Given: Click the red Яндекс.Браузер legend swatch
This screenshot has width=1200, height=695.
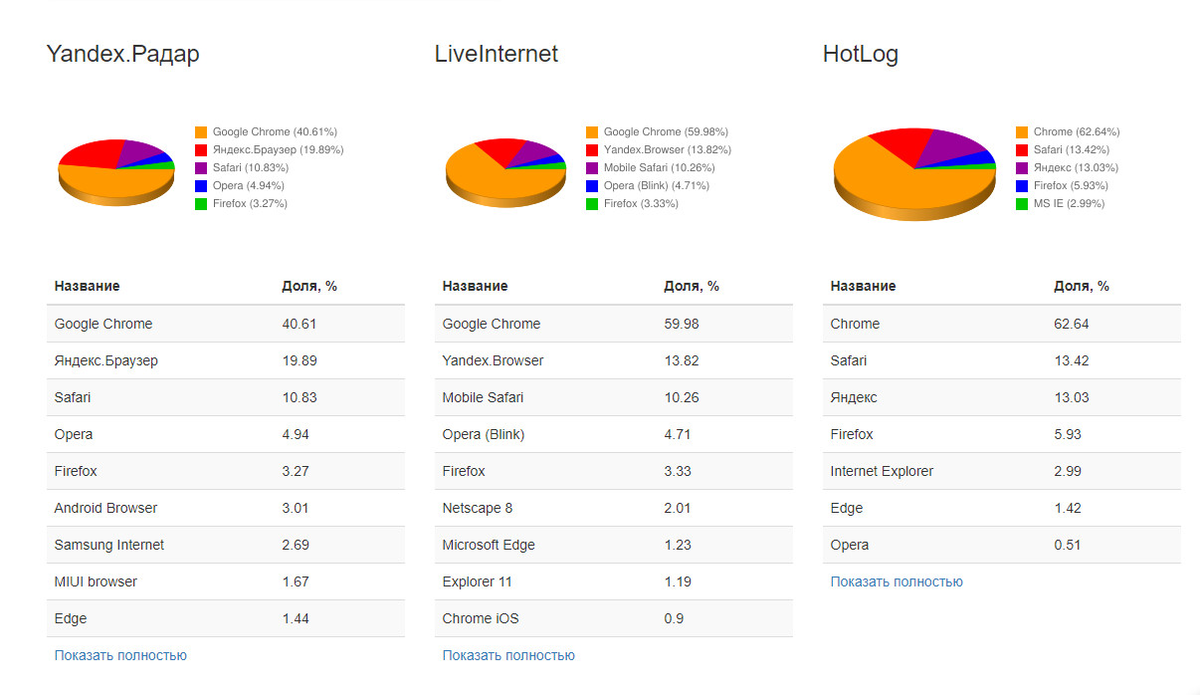Looking at the screenshot, I should click(201, 150).
